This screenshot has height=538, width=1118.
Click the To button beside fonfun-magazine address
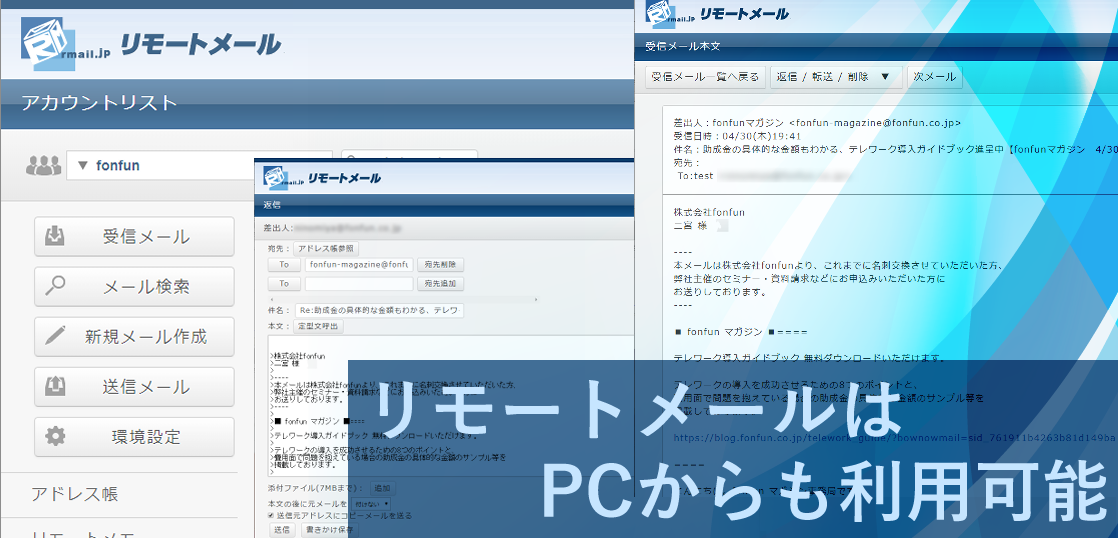[284, 265]
